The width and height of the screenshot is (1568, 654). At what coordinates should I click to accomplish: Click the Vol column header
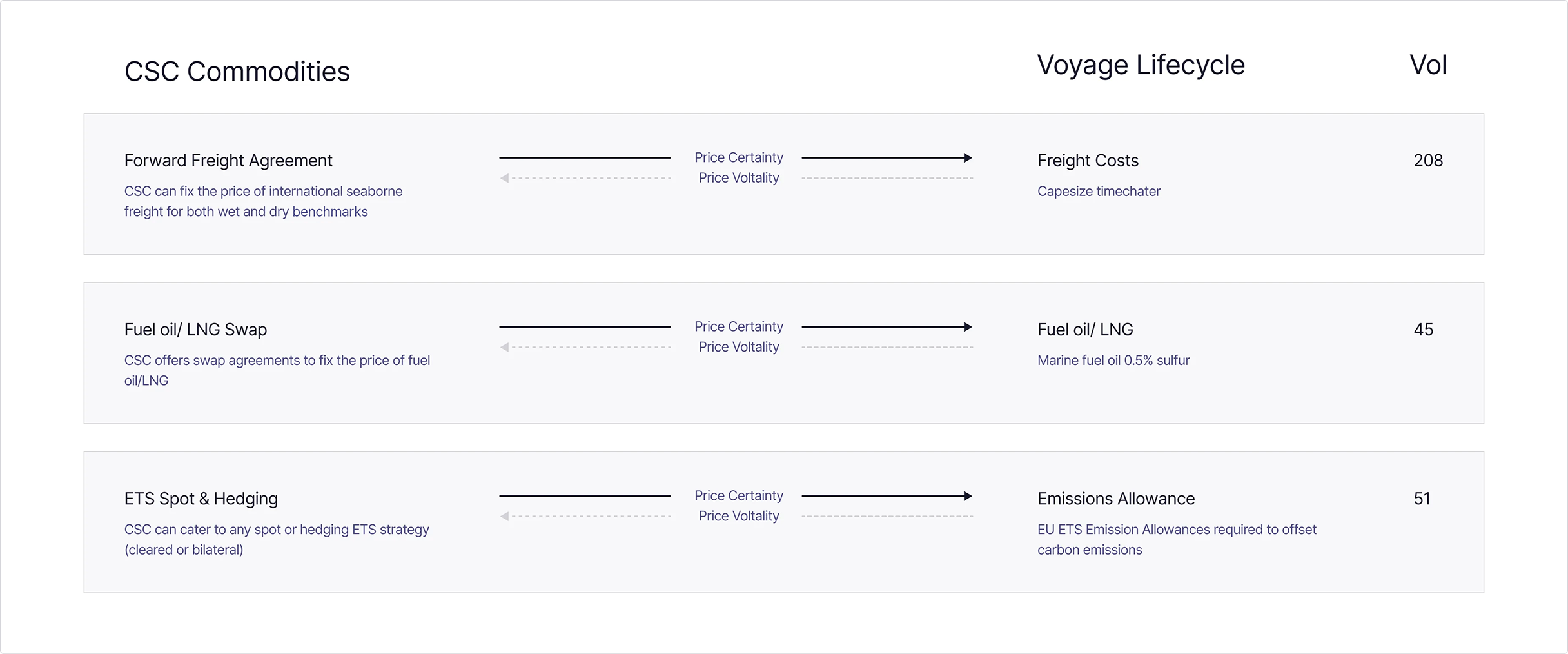coord(1428,65)
